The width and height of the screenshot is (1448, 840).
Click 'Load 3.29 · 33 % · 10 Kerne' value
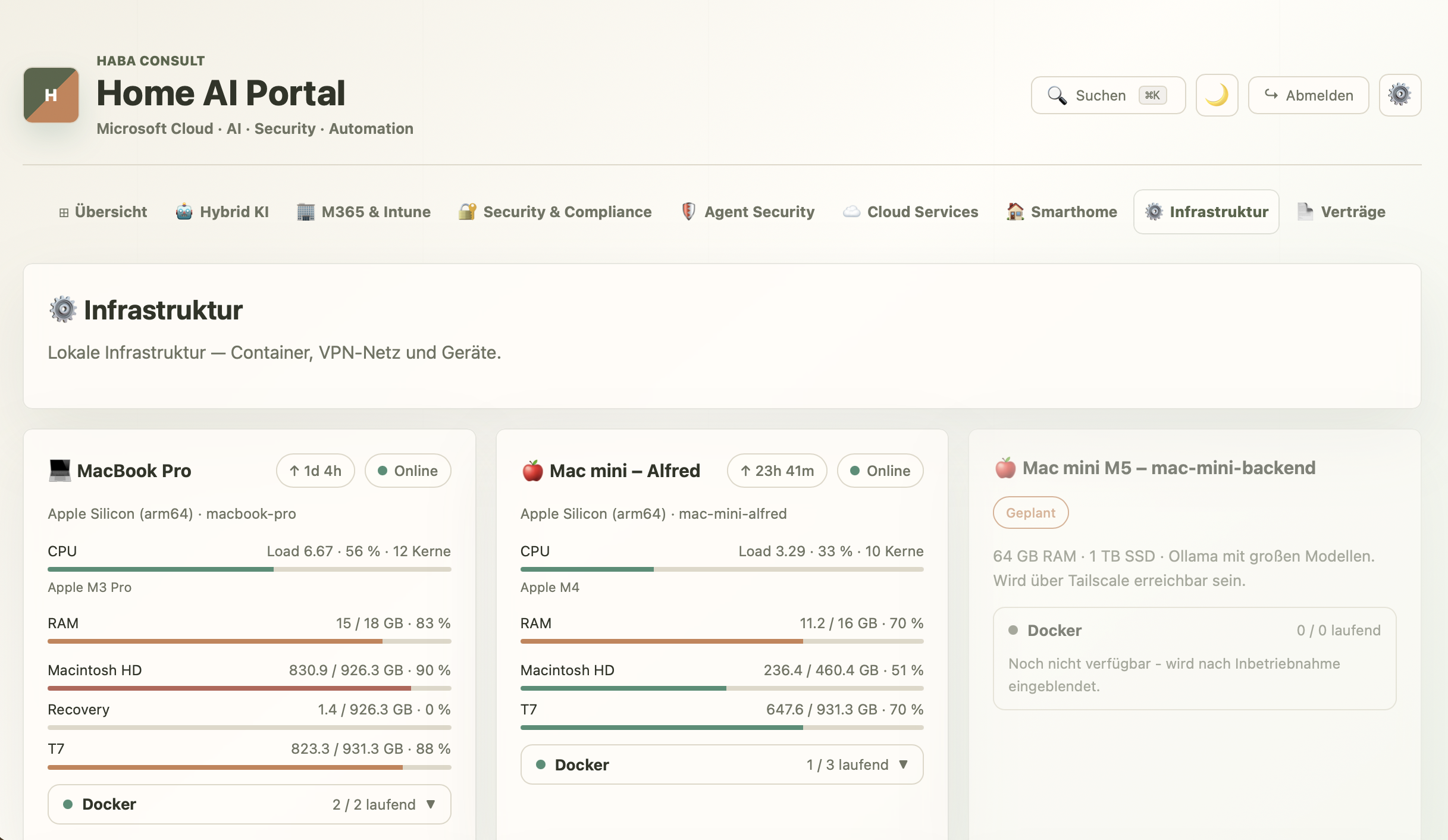pyautogui.click(x=831, y=551)
